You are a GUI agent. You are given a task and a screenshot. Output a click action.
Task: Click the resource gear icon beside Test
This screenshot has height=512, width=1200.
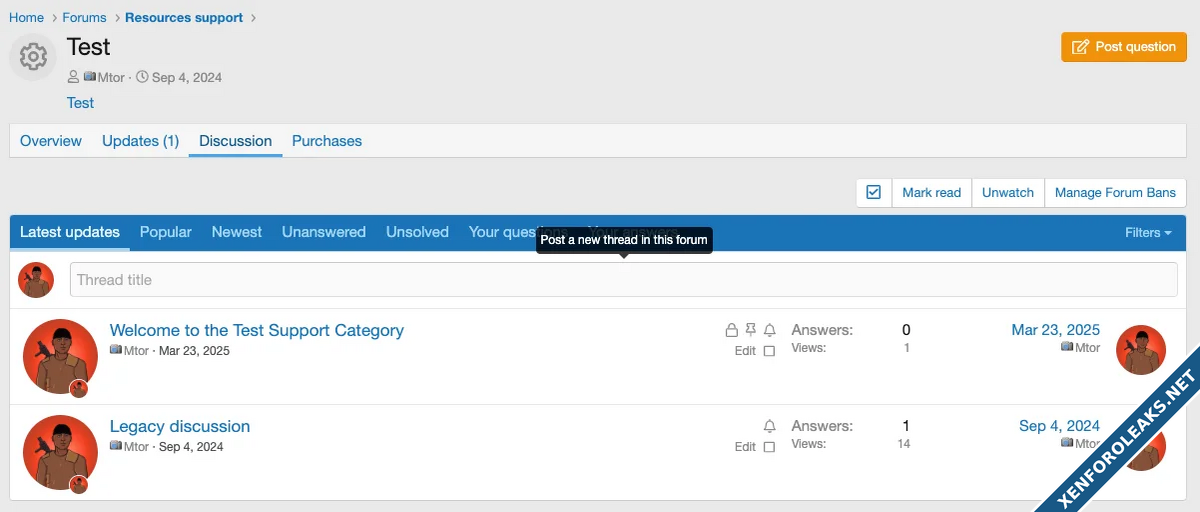point(33,57)
